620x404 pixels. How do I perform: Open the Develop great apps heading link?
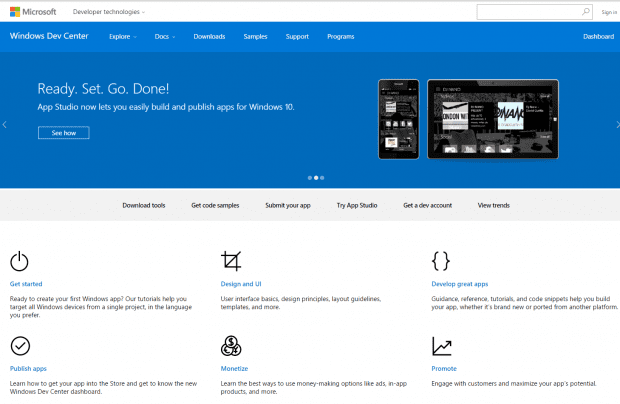coord(460,284)
